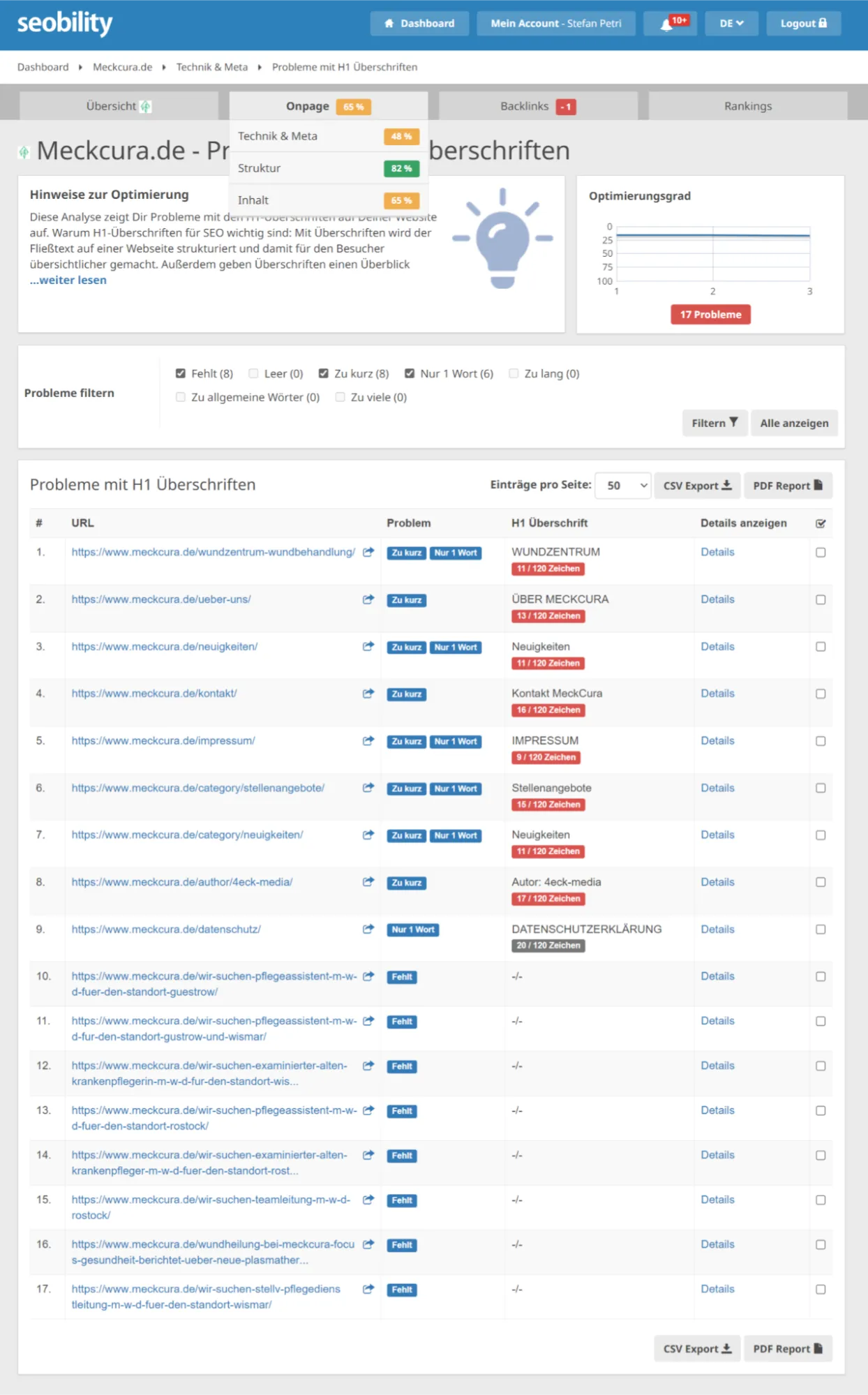Open external link icon for category/stellenangebote URL
The height and width of the screenshot is (1395, 868).
point(368,788)
